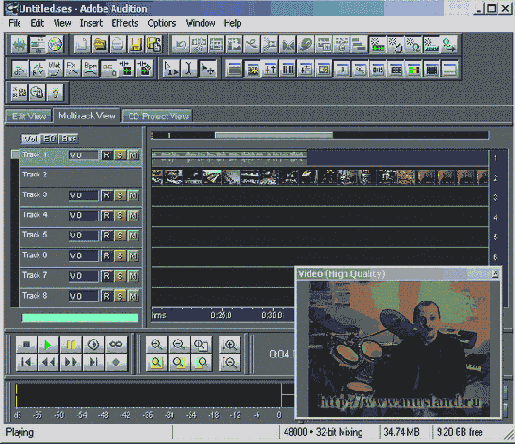Arm Track 6 for recording
The width and height of the screenshot is (515, 444).
click(x=106, y=256)
